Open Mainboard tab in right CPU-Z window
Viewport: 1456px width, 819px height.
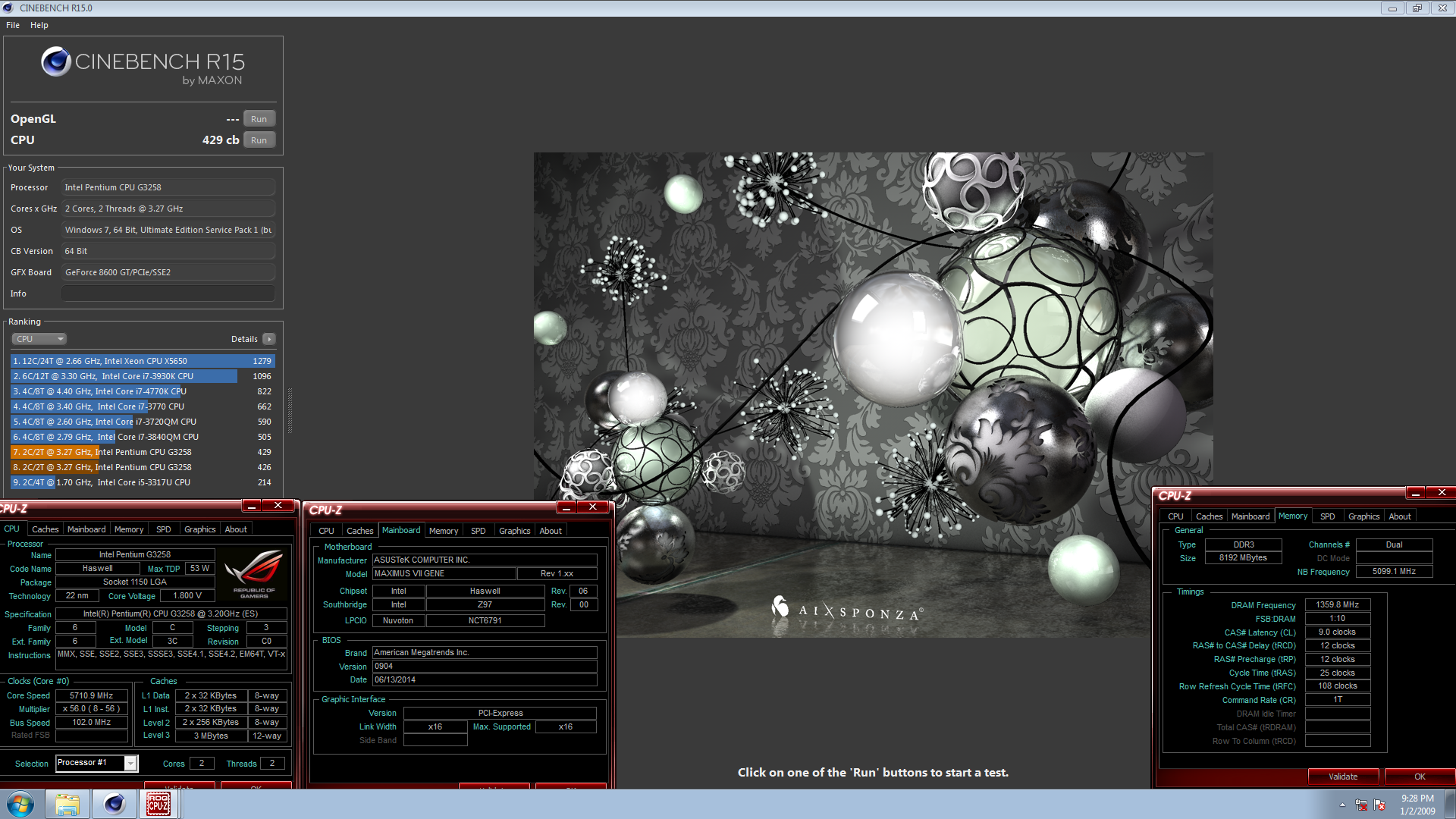1250,516
